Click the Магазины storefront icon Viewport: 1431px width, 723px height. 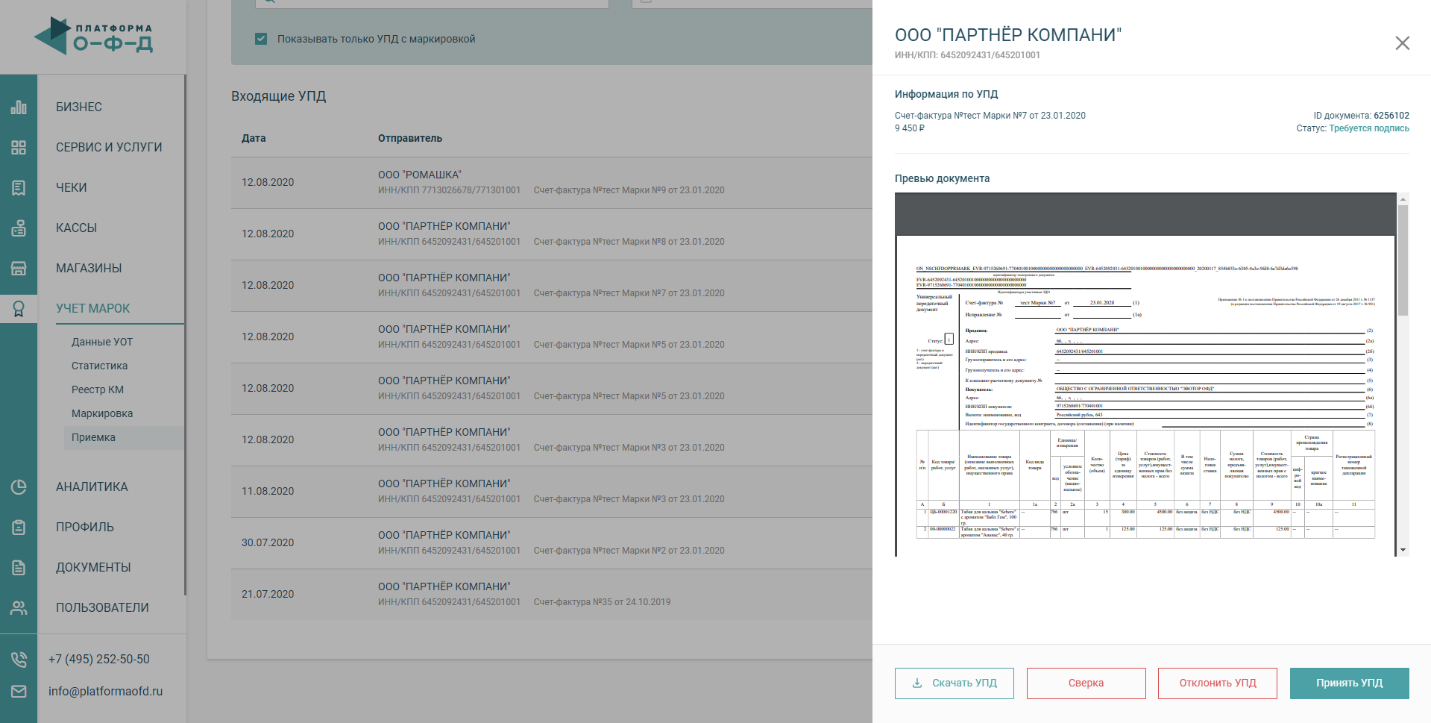(x=18, y=268)
